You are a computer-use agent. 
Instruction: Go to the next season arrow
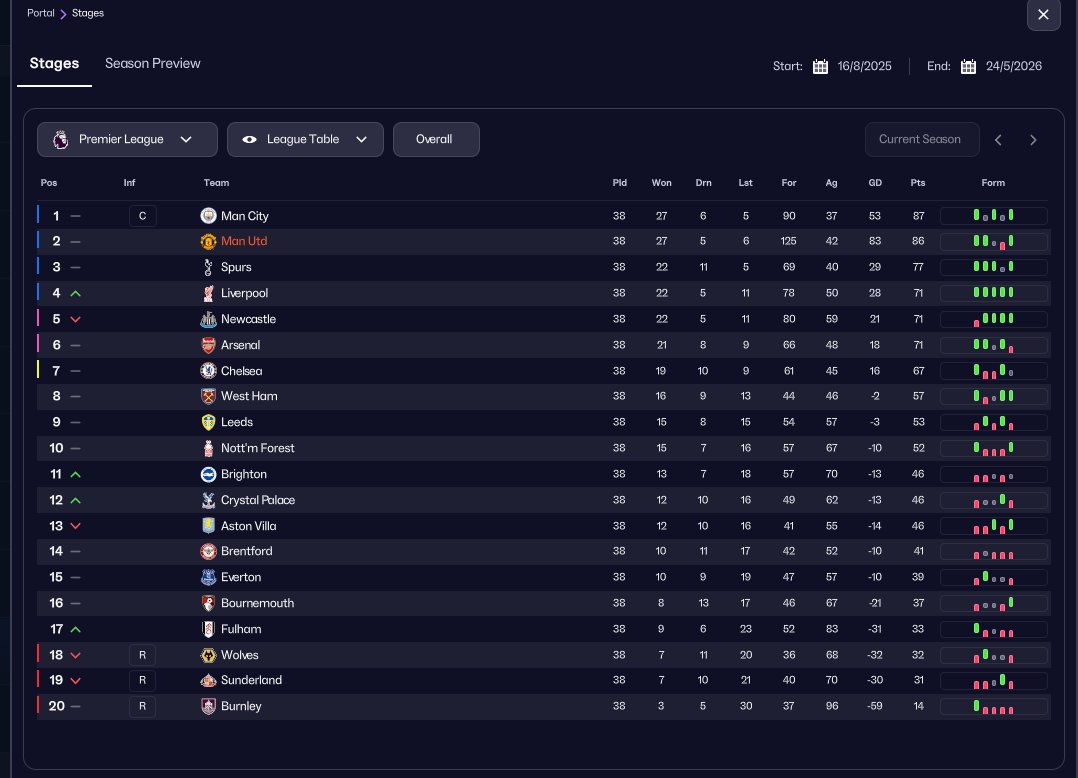click(1033, 140)
